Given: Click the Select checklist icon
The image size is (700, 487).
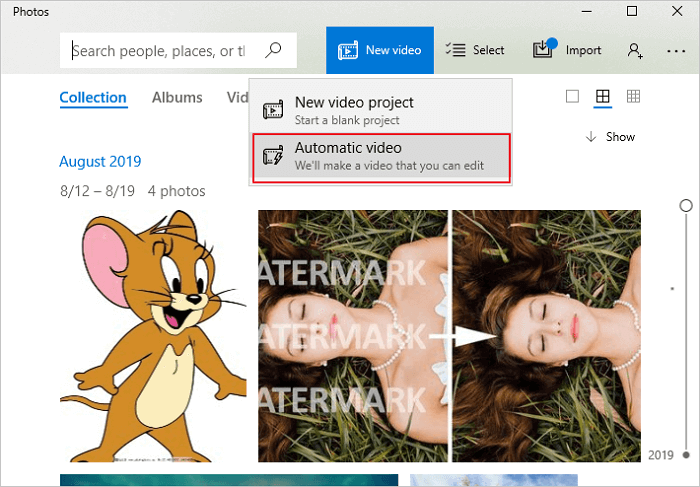Looking at the screenshot, I should 456,50.
